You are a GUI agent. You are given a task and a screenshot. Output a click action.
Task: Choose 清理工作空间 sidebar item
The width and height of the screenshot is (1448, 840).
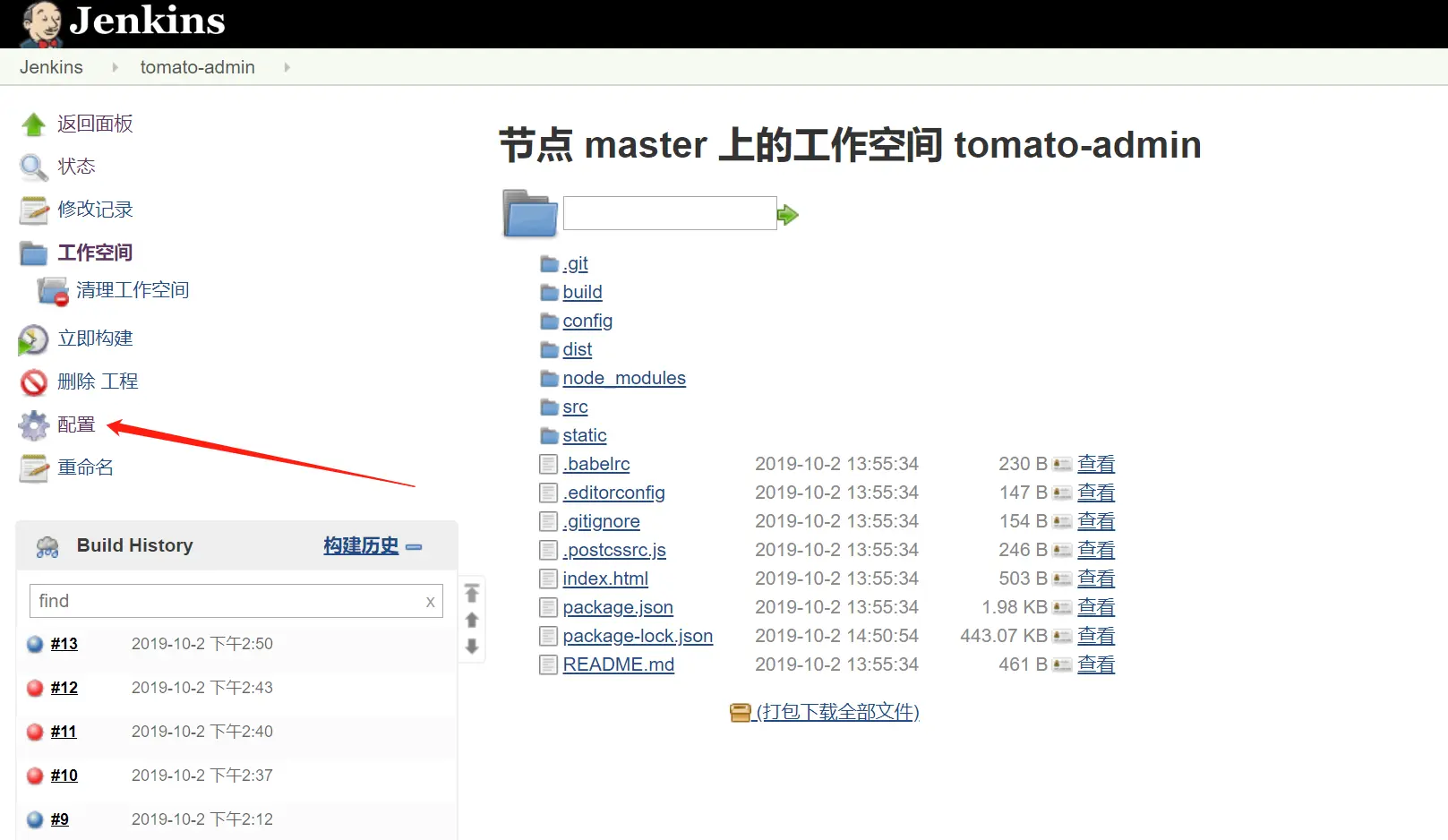click(133, 290)
